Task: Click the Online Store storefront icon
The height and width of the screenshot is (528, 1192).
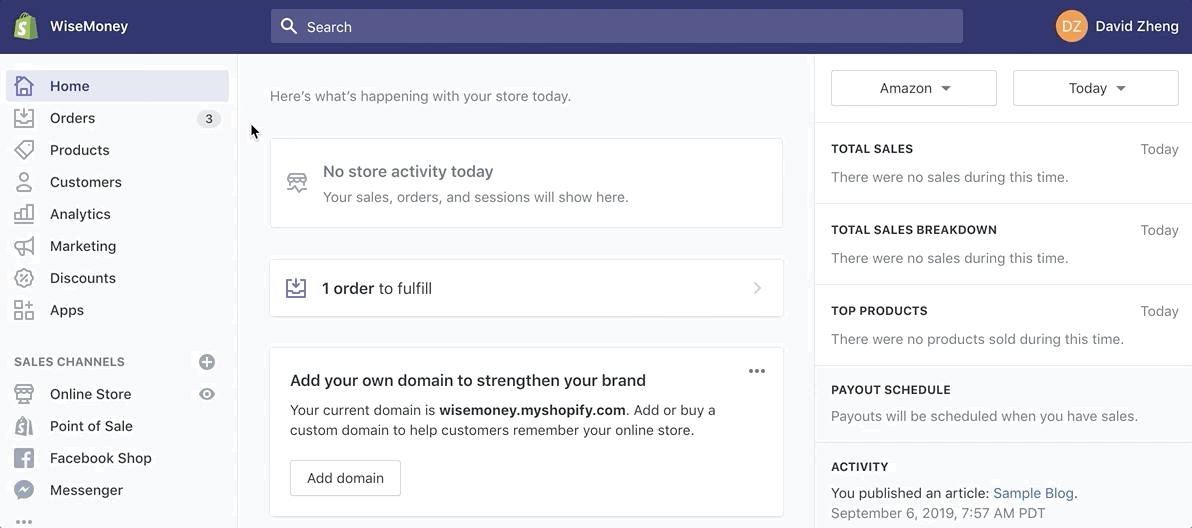Action: pyautogui.click(x=24, y=394)
